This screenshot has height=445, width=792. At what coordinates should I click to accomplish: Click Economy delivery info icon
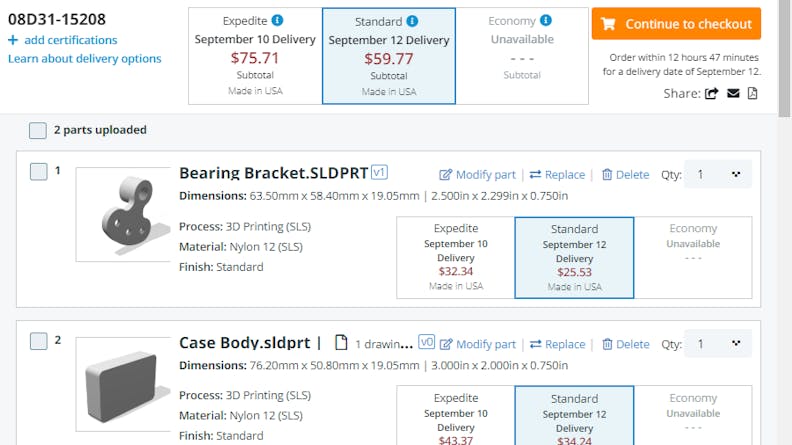click(545, 20)
